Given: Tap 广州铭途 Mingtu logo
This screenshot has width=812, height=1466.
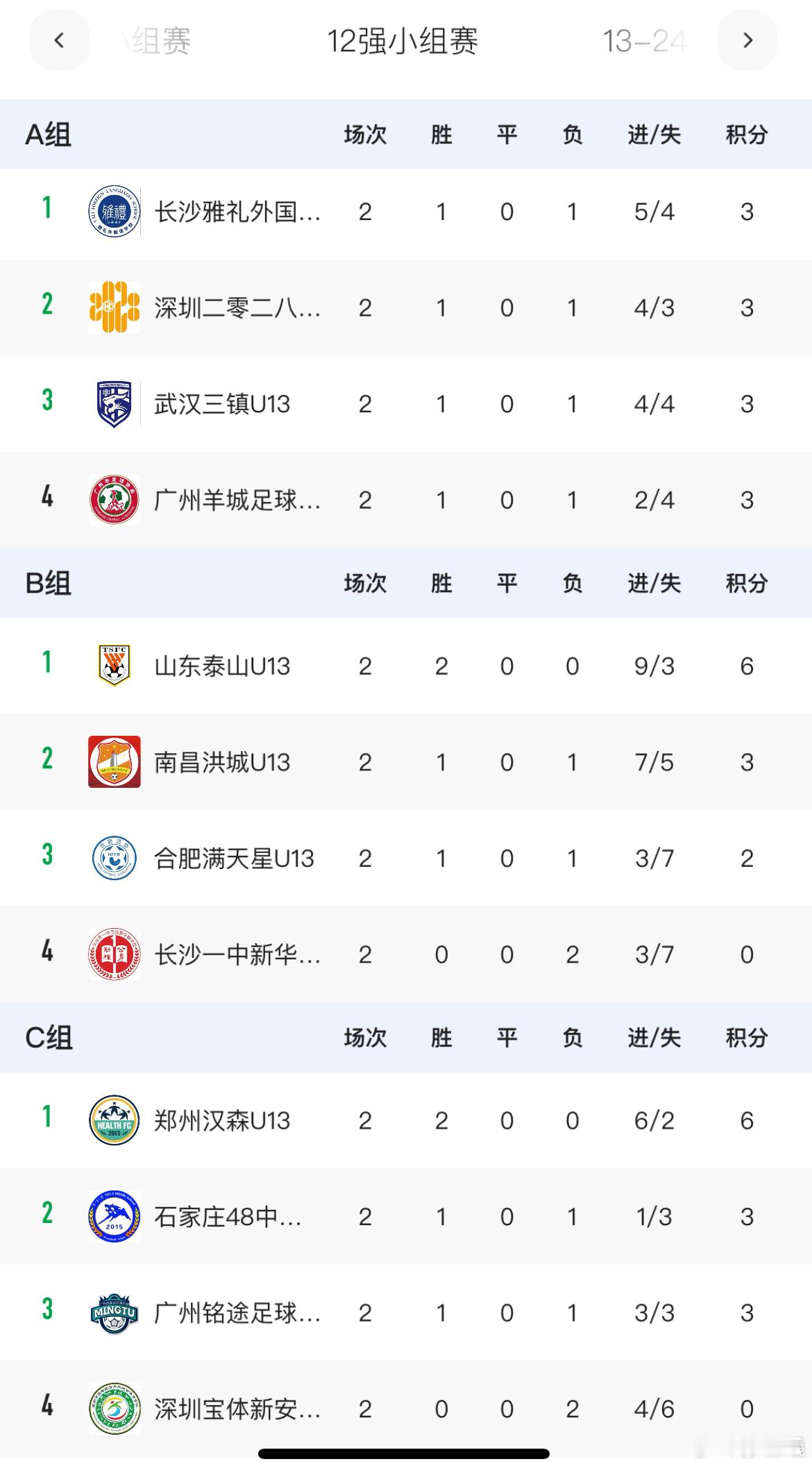Looking at the screenshot, I should [115, 1313].
